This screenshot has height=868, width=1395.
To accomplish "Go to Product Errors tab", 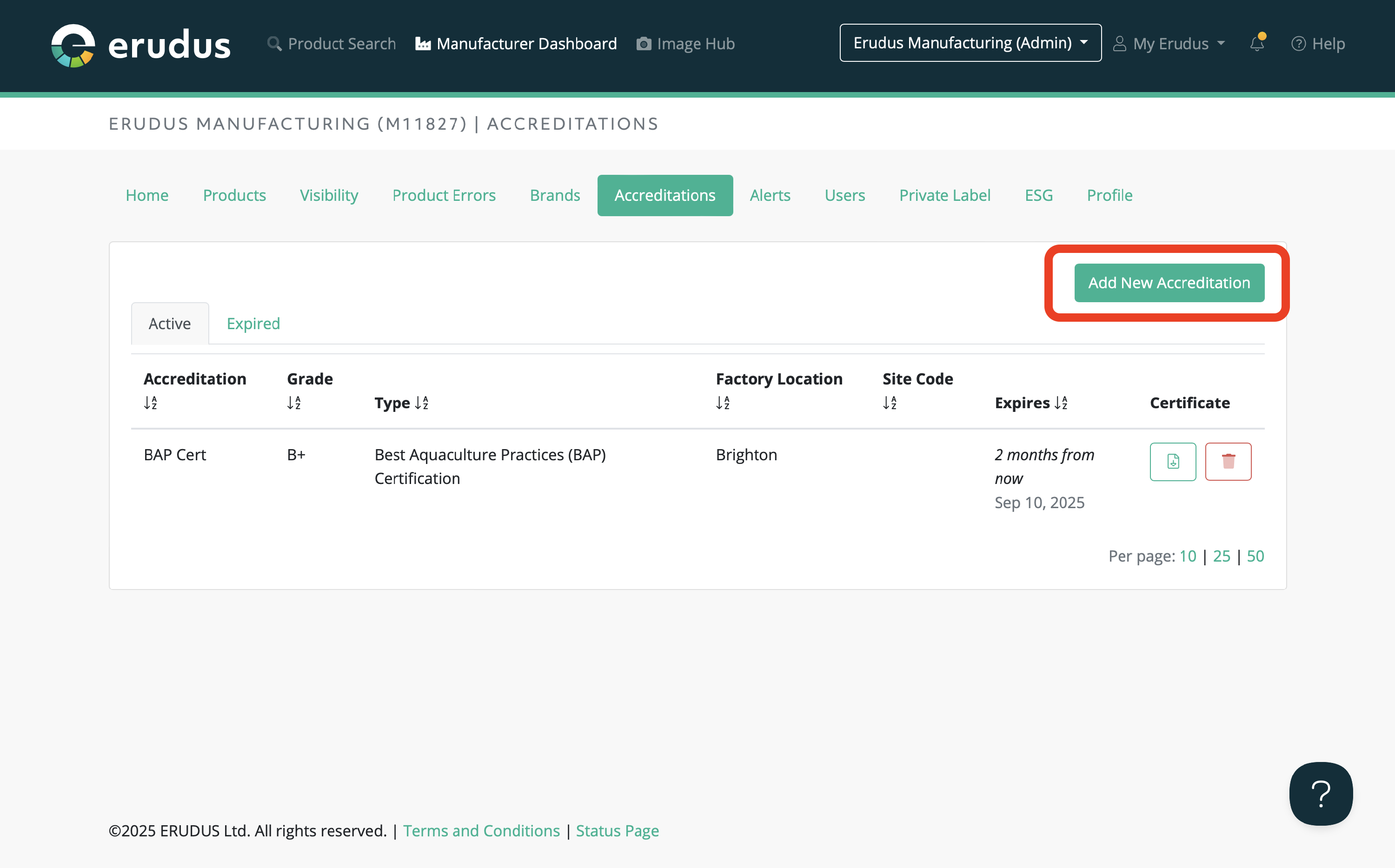I will point(444,195).
